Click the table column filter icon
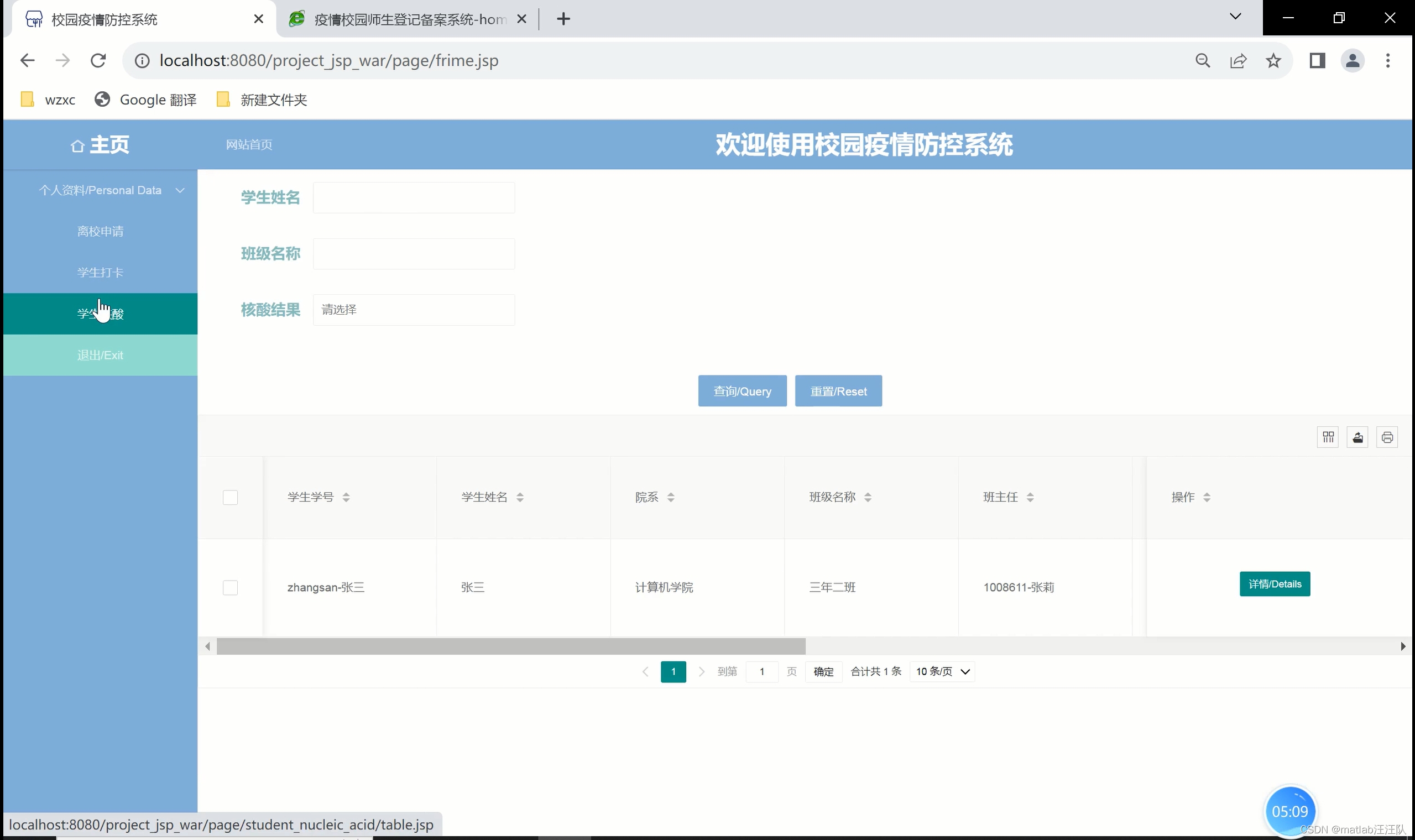The height and width of the screenshot is (840, 1415). 1328,437
